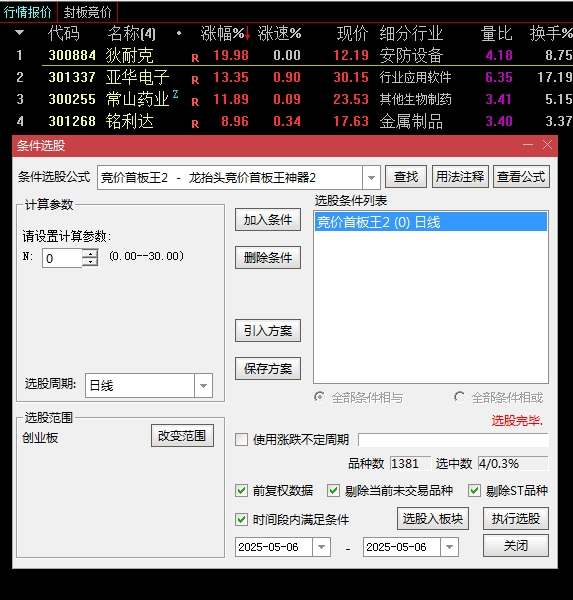Decrease N with the down spinner arrow

click(x=90, y=262)
